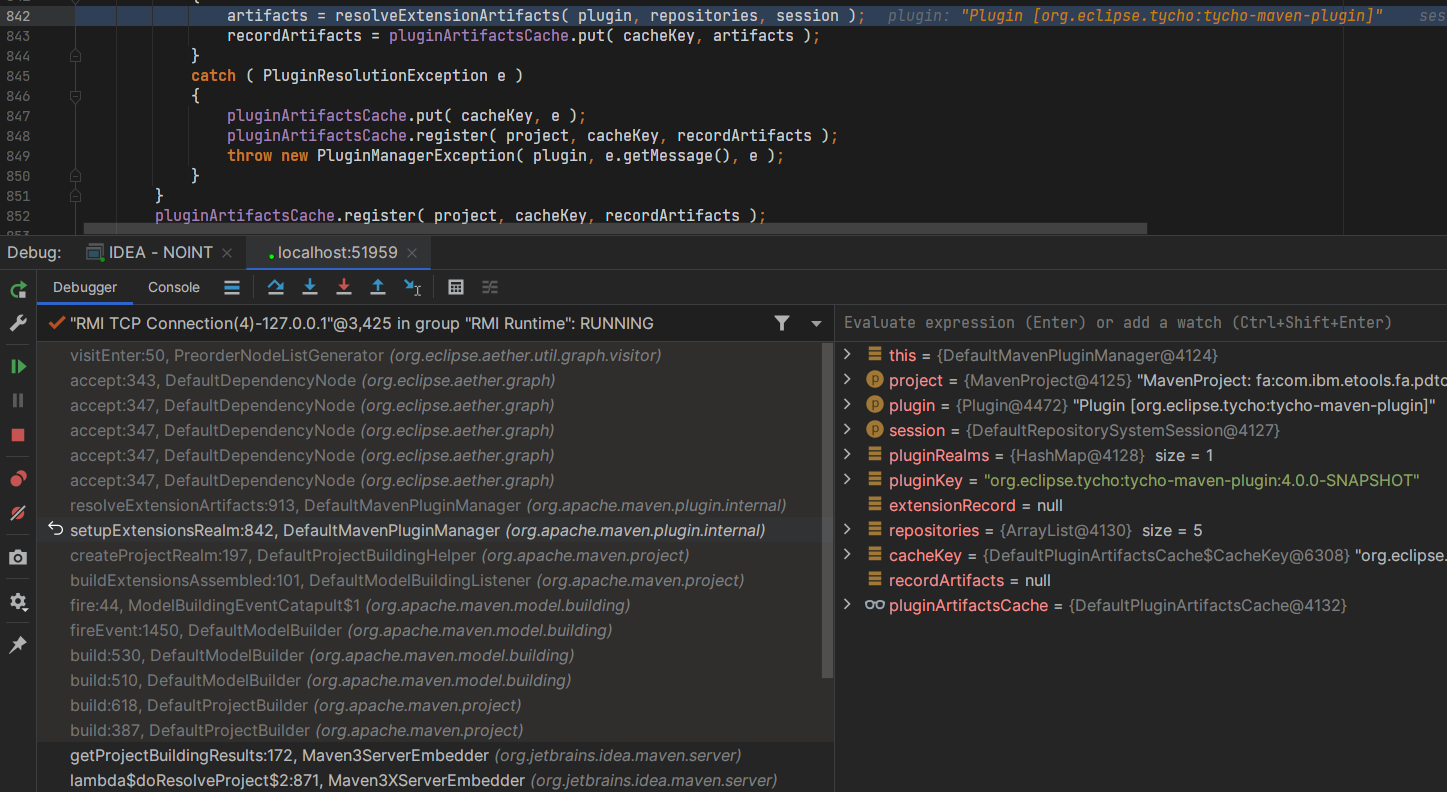Take a thread dump camera icon
The width and height of the screenshot is (1447, 792).
point(18,558)
